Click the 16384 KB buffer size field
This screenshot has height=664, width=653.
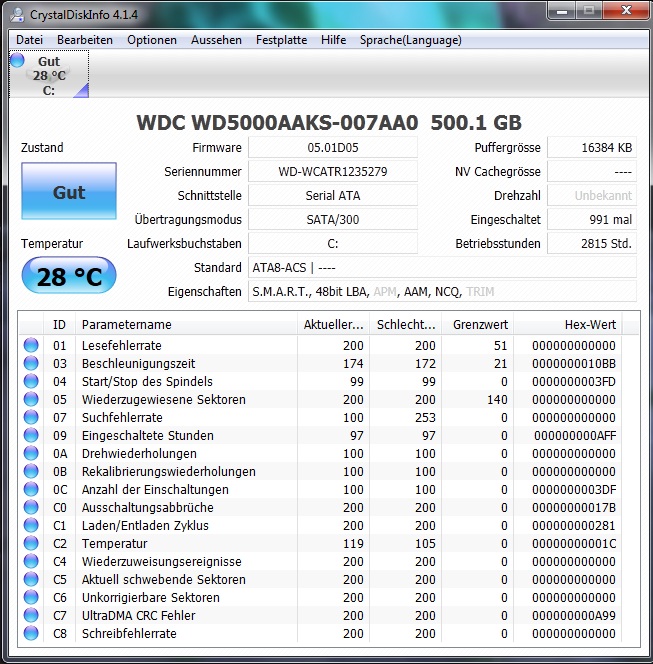(x=592, y=147)
